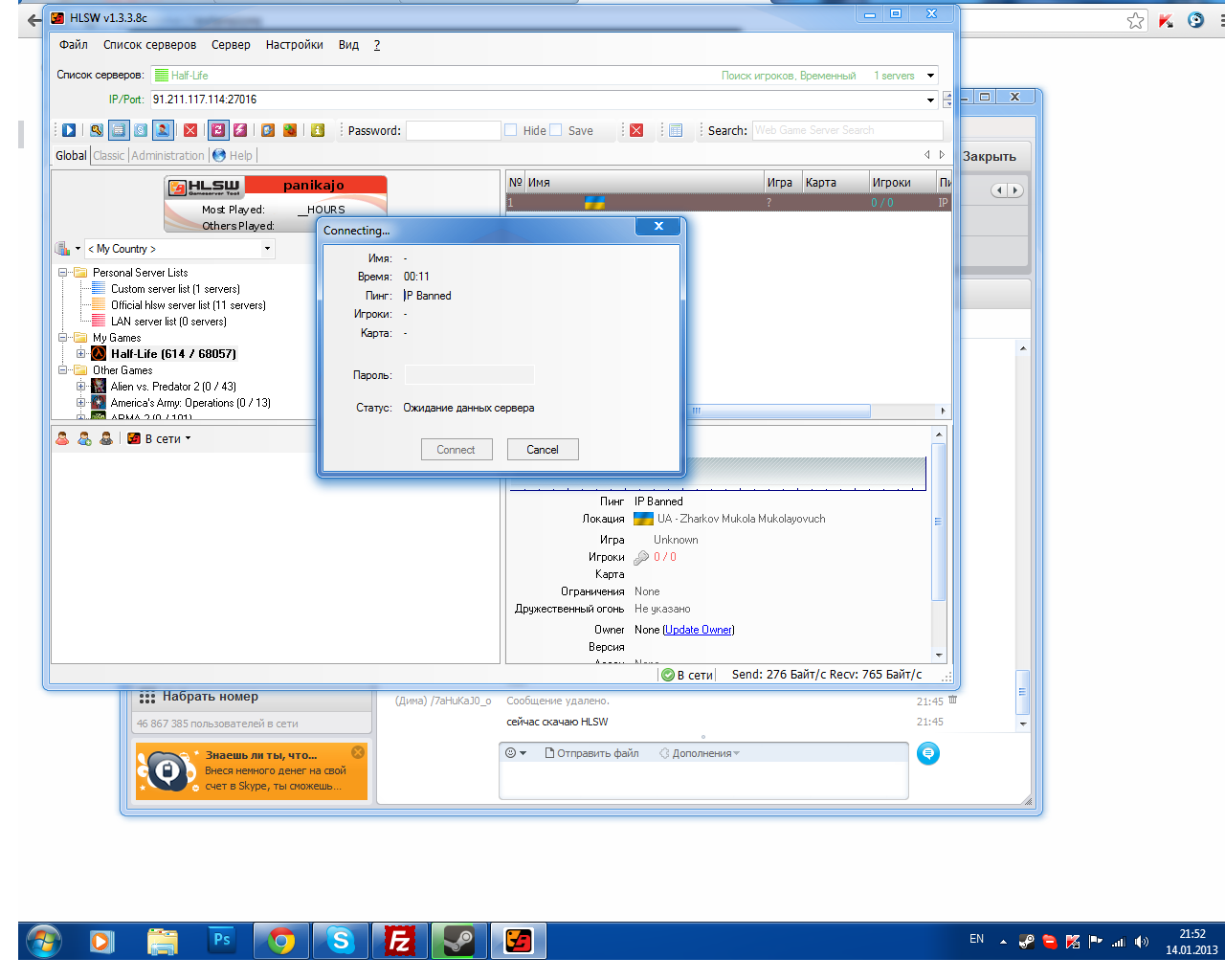Open Steam from the taskbar

coord(459,941)
